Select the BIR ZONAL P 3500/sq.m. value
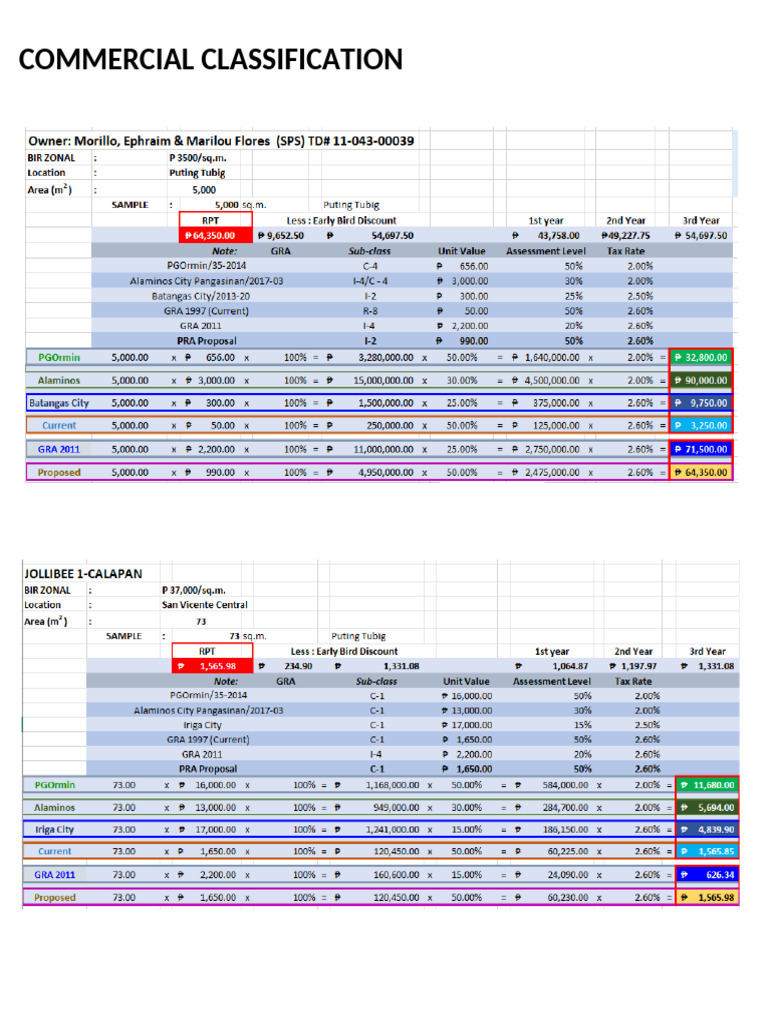Image resolution: width=768 pixels, height=1024 pixels. click(197, 158)
